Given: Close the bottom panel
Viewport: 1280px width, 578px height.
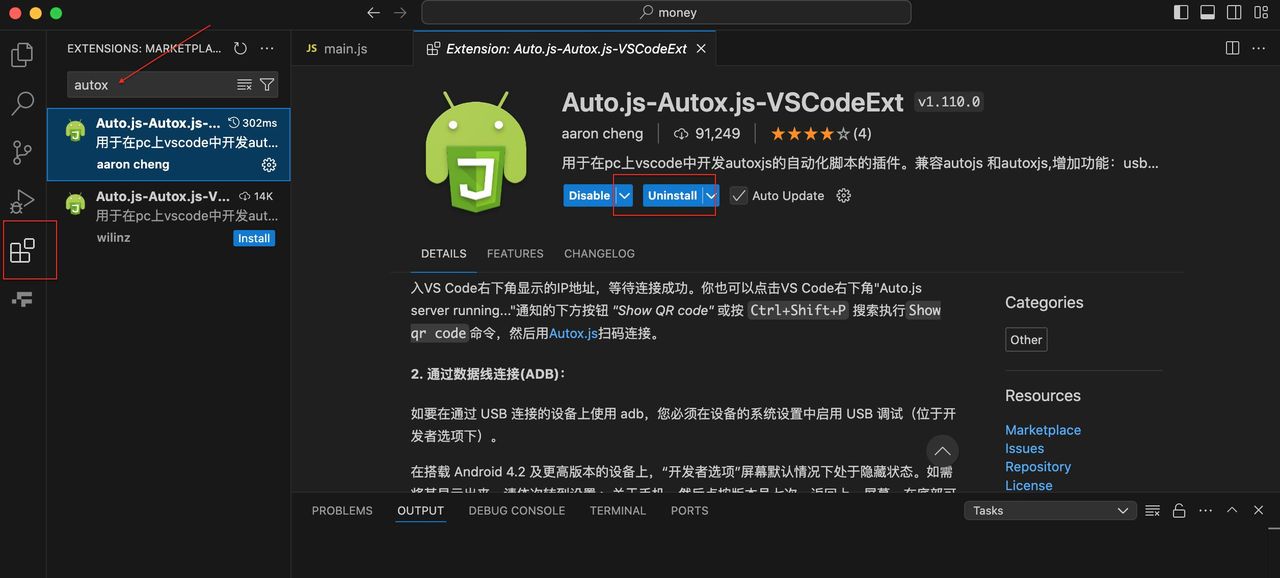Looking at the screenshot, I should point(1258,510).
